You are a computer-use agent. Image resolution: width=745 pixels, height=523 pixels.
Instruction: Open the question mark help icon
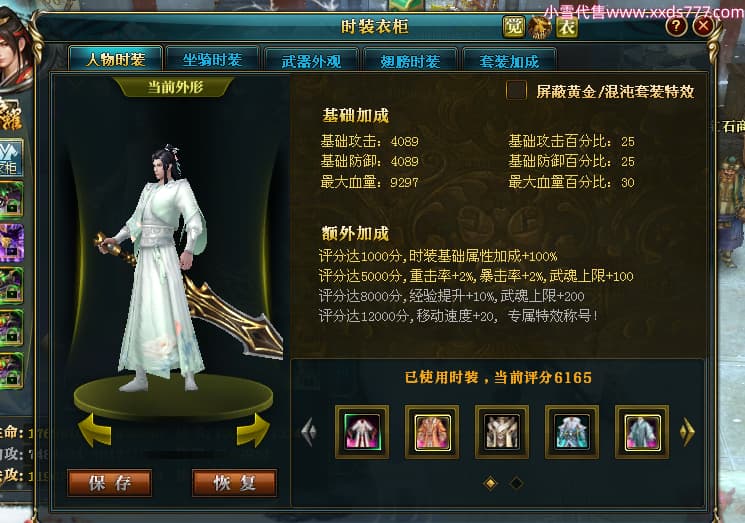pos(676,26)
